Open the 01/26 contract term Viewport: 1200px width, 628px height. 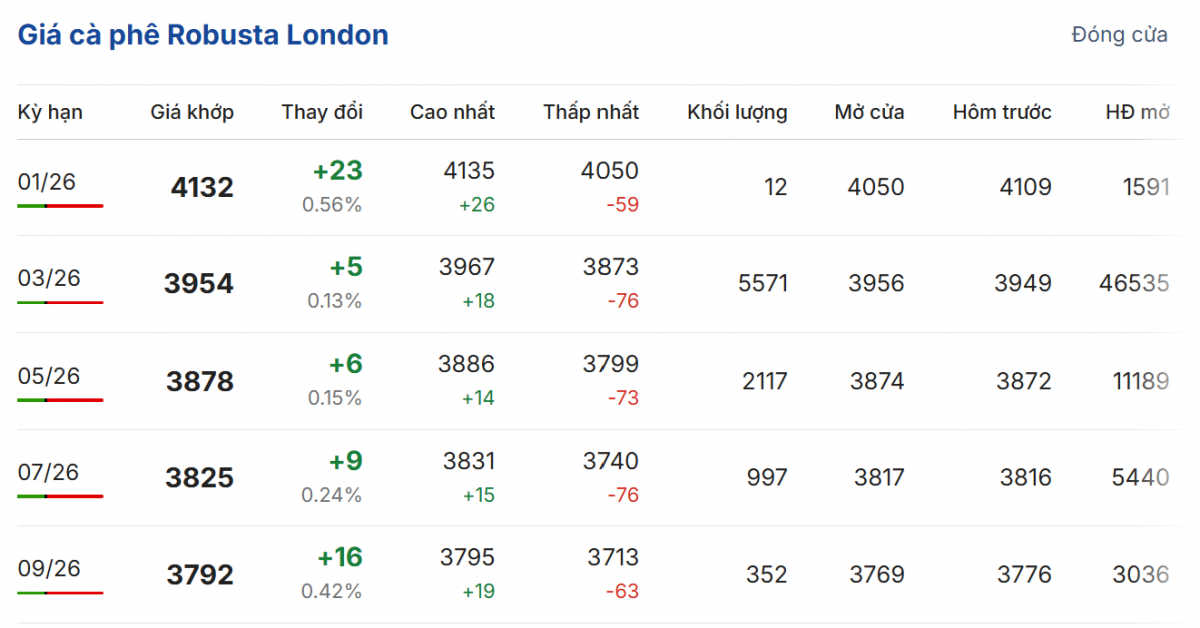coord(47,182)
